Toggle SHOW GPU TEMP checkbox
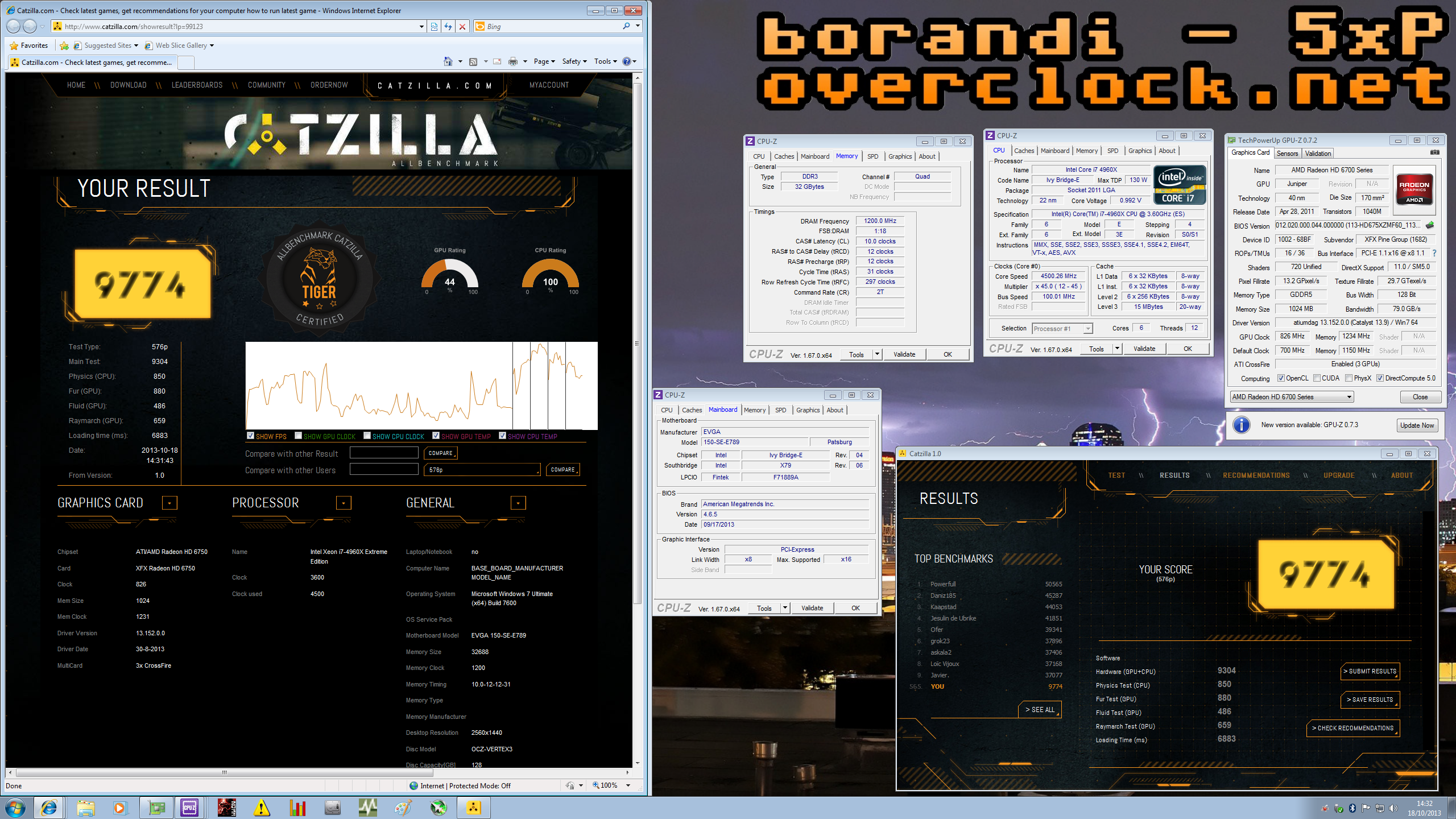Viewport: 1456px width, 819px height. coord(436,436)
